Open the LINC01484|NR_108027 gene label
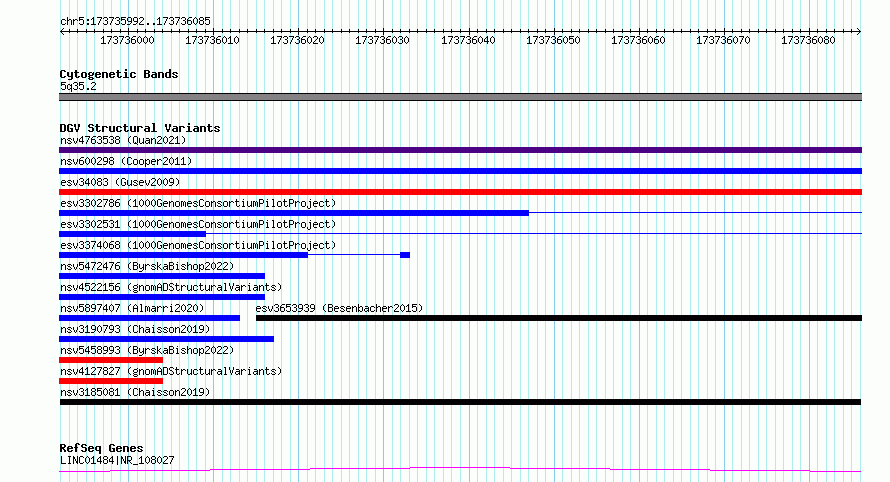 point(117,460)
